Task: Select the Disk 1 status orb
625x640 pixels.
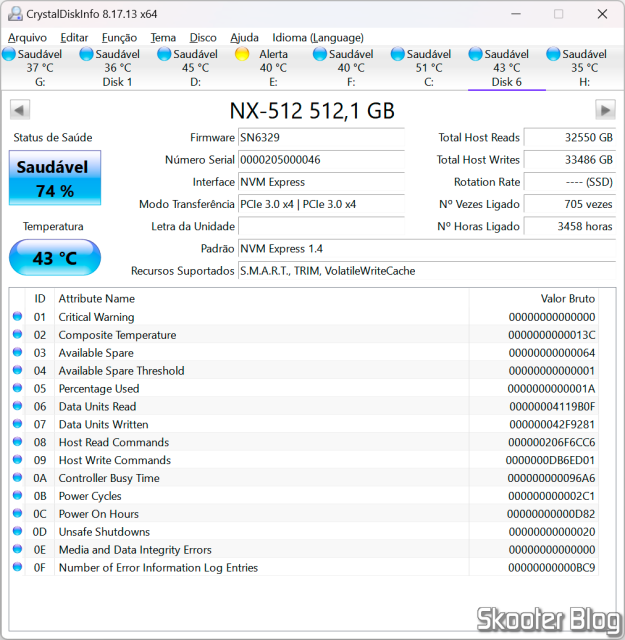Action: click(x=87, y=54)
